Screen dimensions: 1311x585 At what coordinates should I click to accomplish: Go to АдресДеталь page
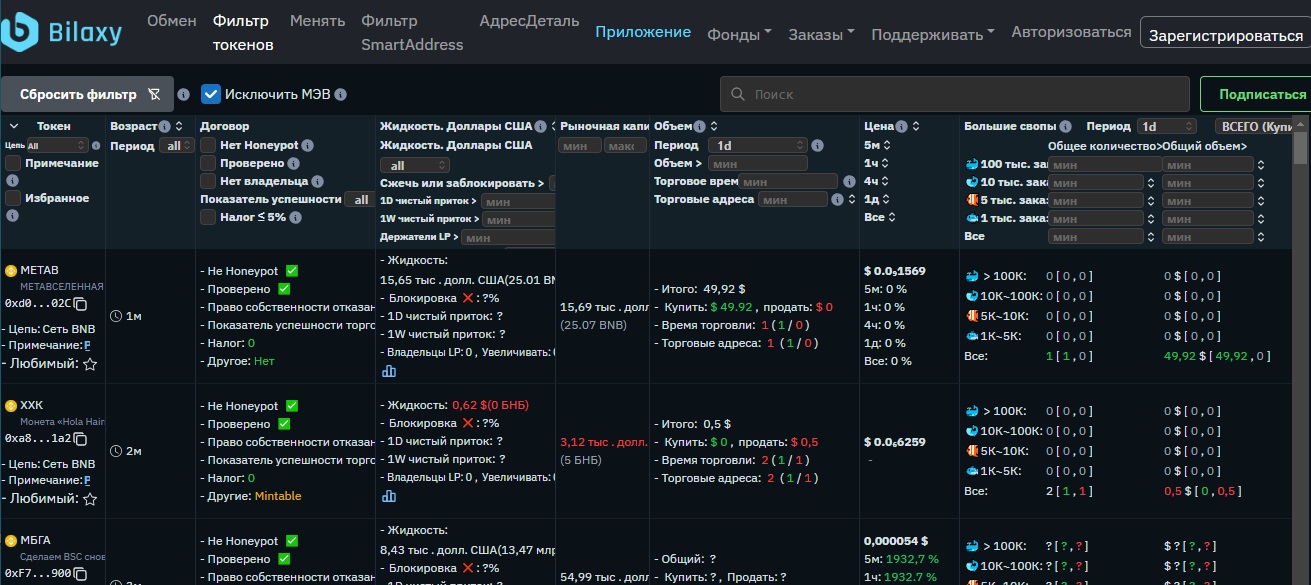pyautogui.click(x=529, y=21)
